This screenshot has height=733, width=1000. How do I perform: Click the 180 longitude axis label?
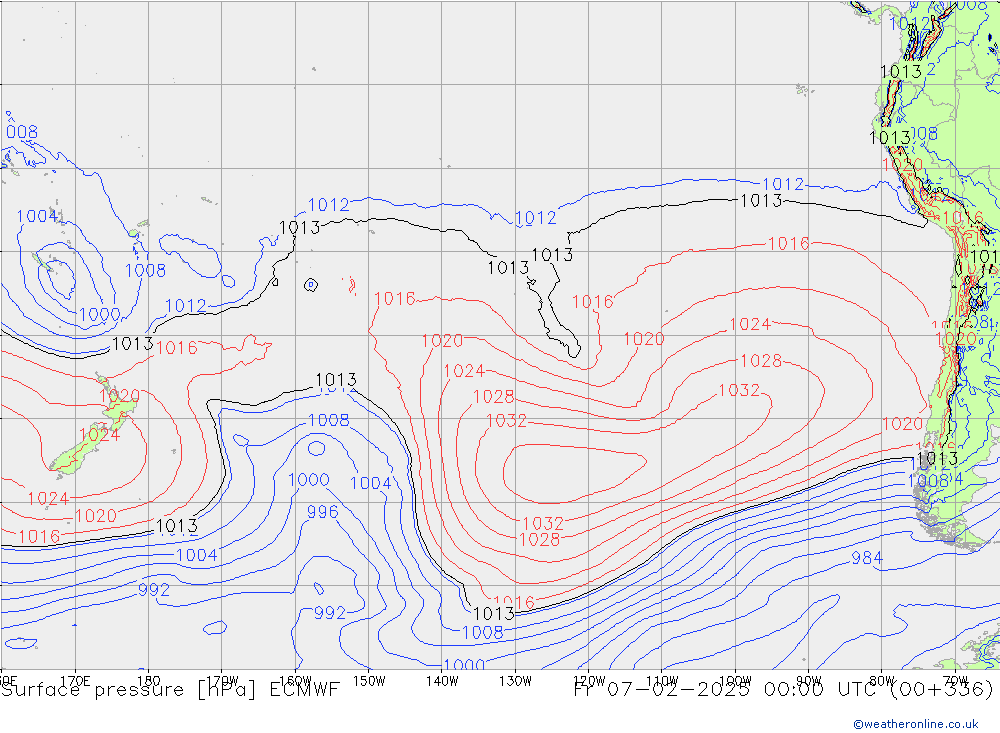click(148, 680)
